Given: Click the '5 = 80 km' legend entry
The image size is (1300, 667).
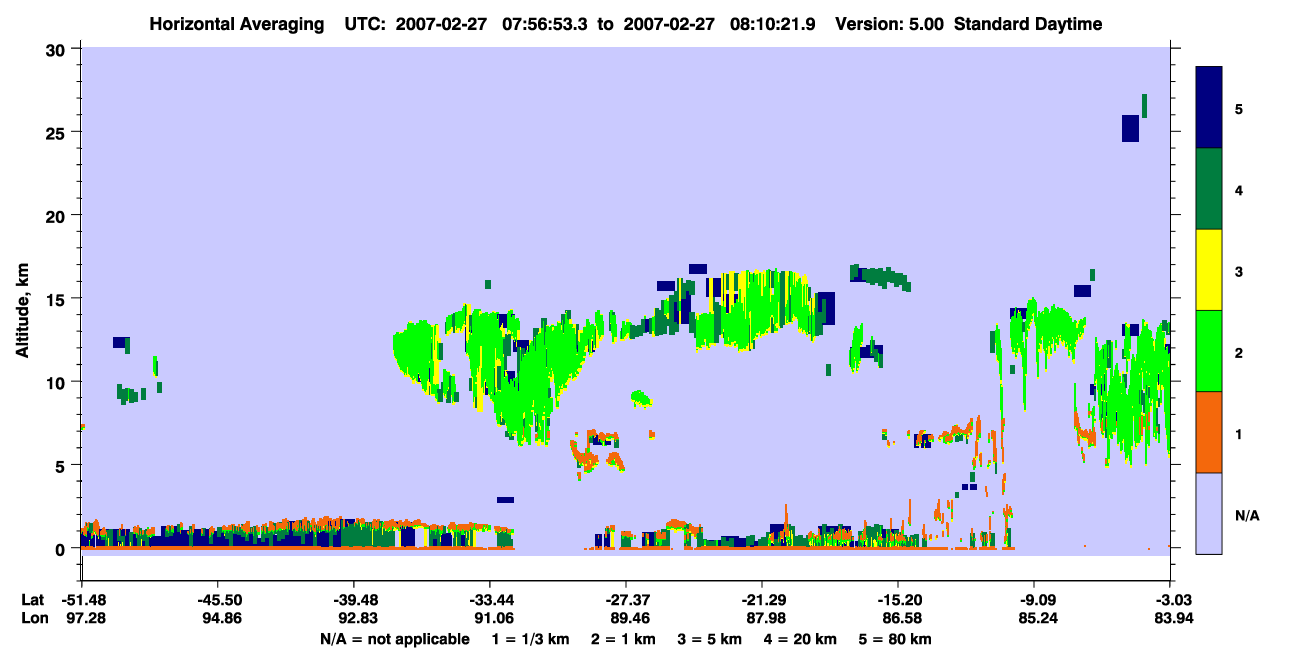Looking at the screenshot, I should coord(897,639).
